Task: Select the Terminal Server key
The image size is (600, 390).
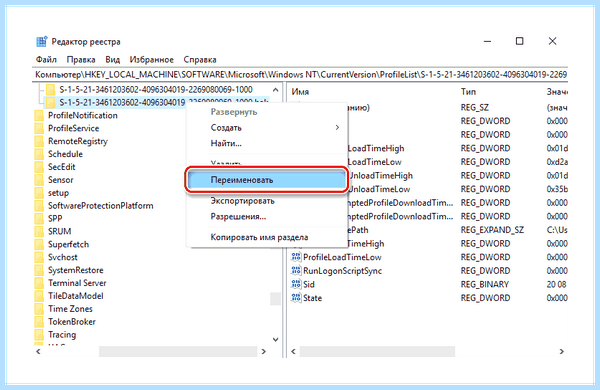Action: [77, 283]
